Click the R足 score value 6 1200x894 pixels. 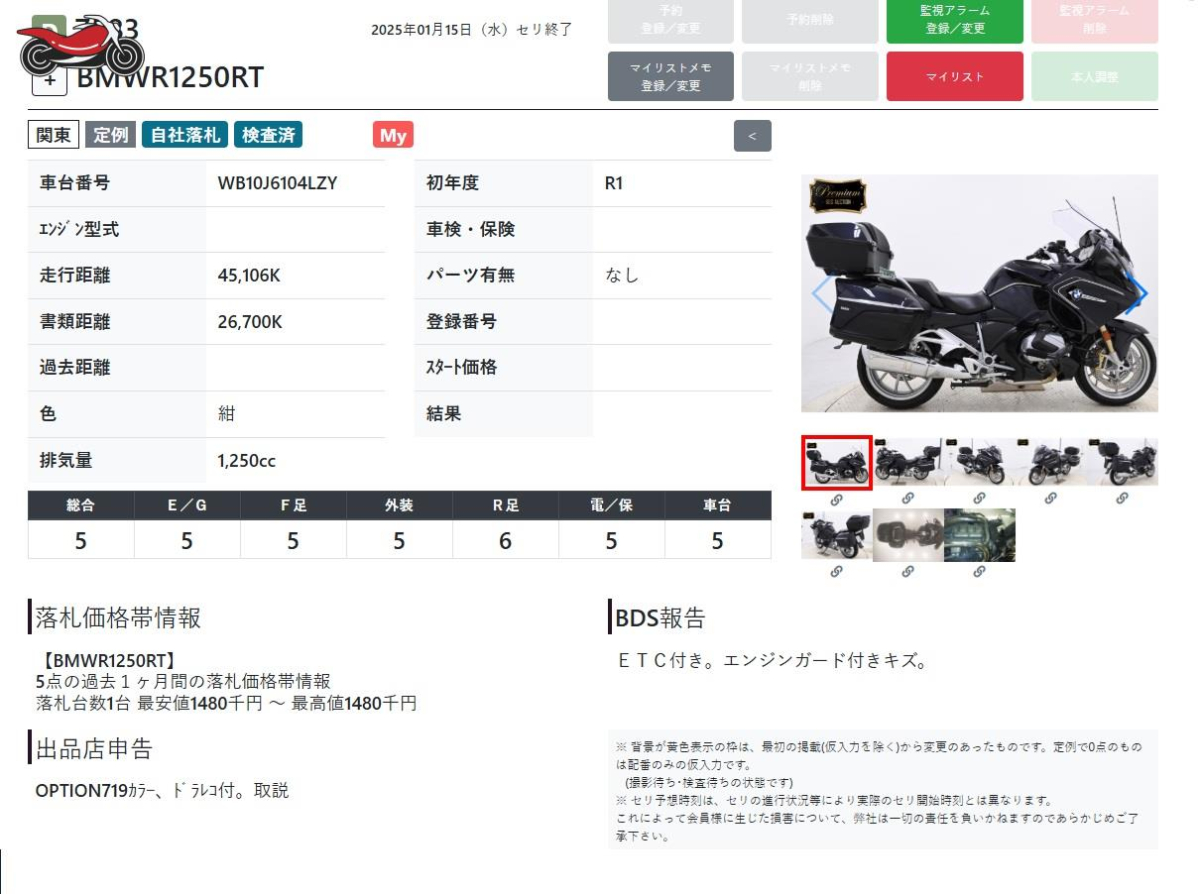click(x=505, y=541)
